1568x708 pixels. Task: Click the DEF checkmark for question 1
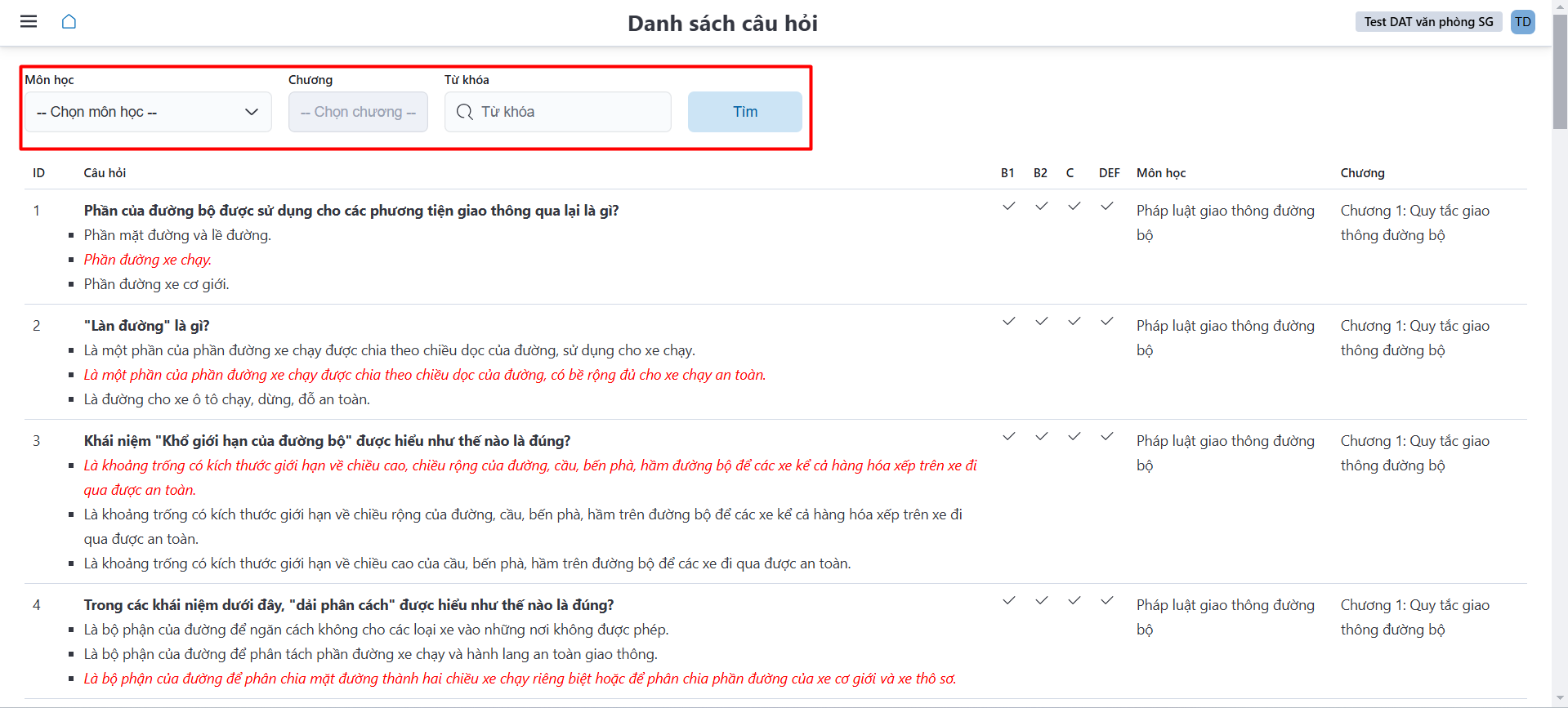[1106, 207]
